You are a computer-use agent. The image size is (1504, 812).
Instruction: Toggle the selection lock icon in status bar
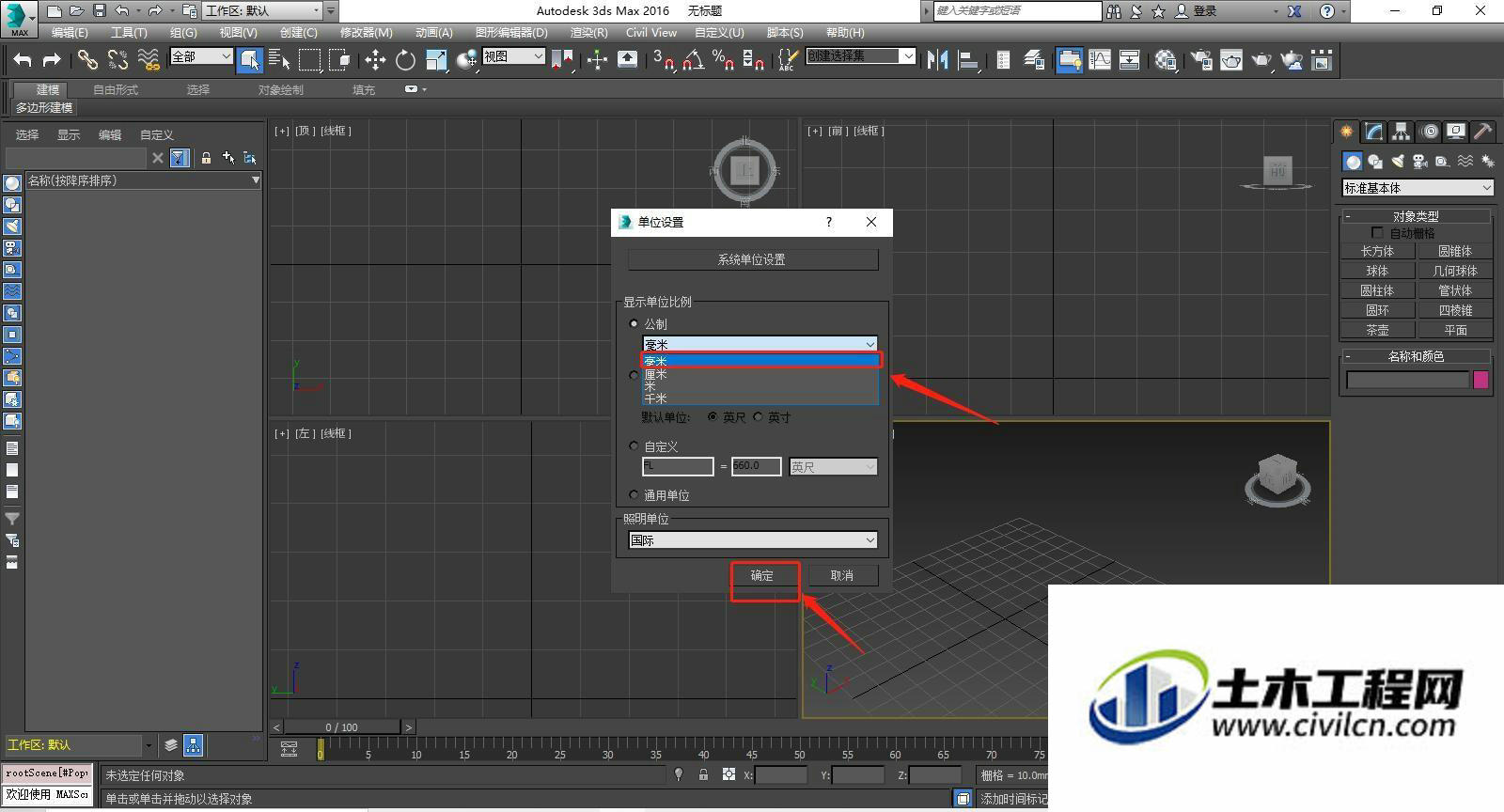(x=703, y=774)
